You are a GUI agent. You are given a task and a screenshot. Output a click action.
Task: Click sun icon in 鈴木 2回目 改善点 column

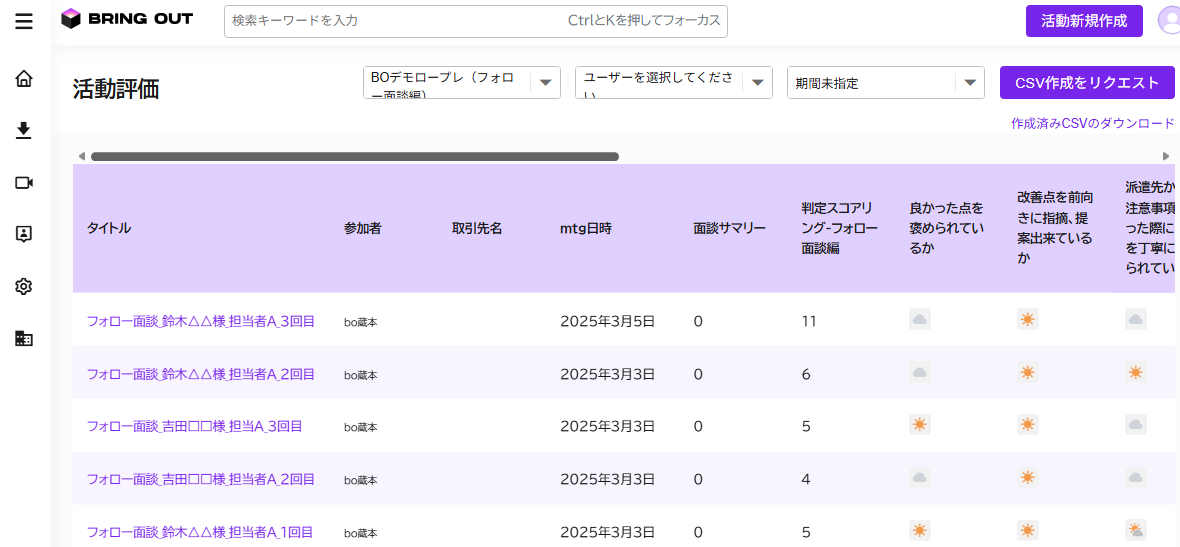[1027, 372]
